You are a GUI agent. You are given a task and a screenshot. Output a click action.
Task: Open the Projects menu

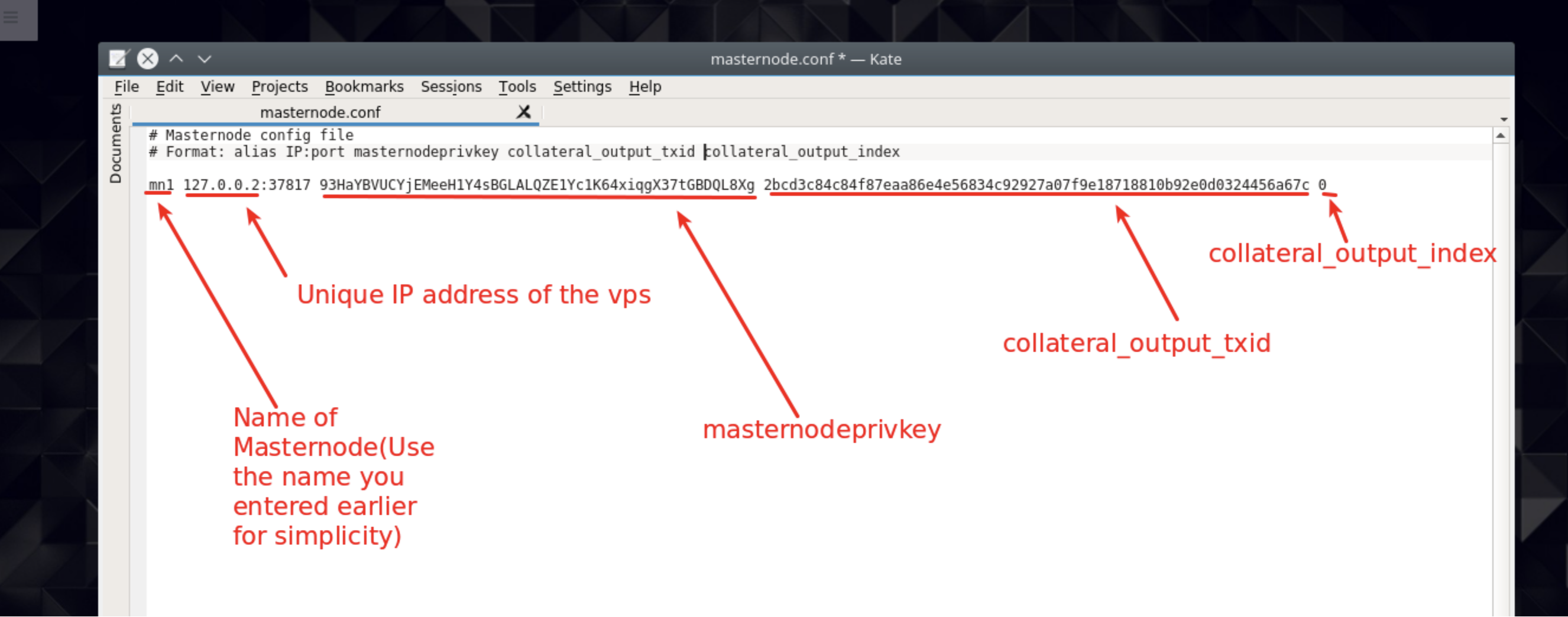280,87
